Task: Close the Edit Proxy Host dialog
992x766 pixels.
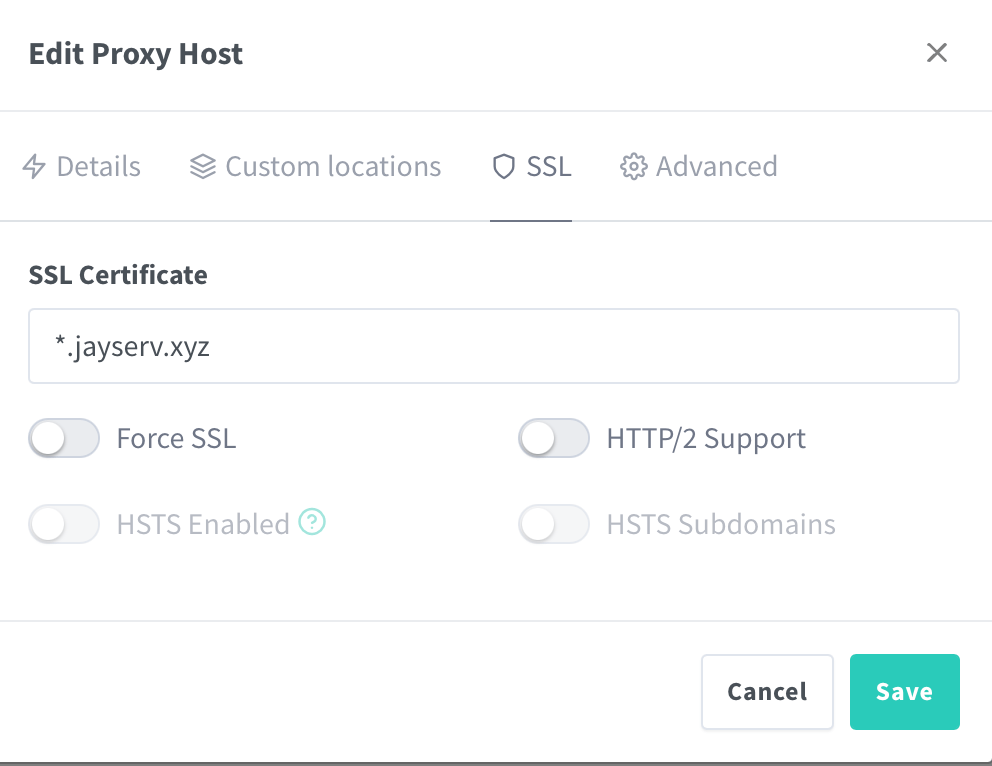Action: point(936,53)
